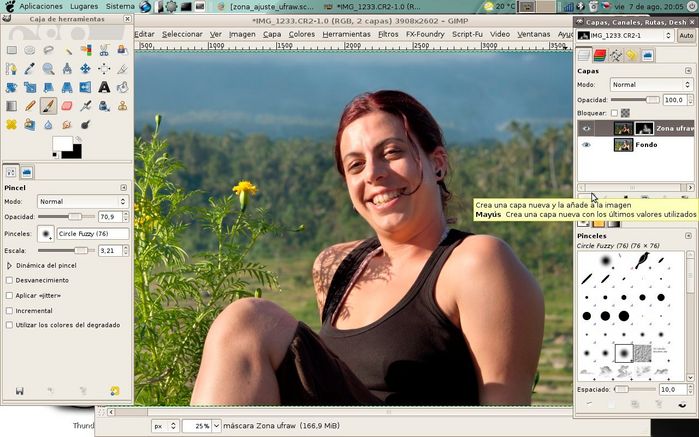Open the Capa menu
Image resolution: width=699 pixels, height=437 pixels.
tap(271, 34)
